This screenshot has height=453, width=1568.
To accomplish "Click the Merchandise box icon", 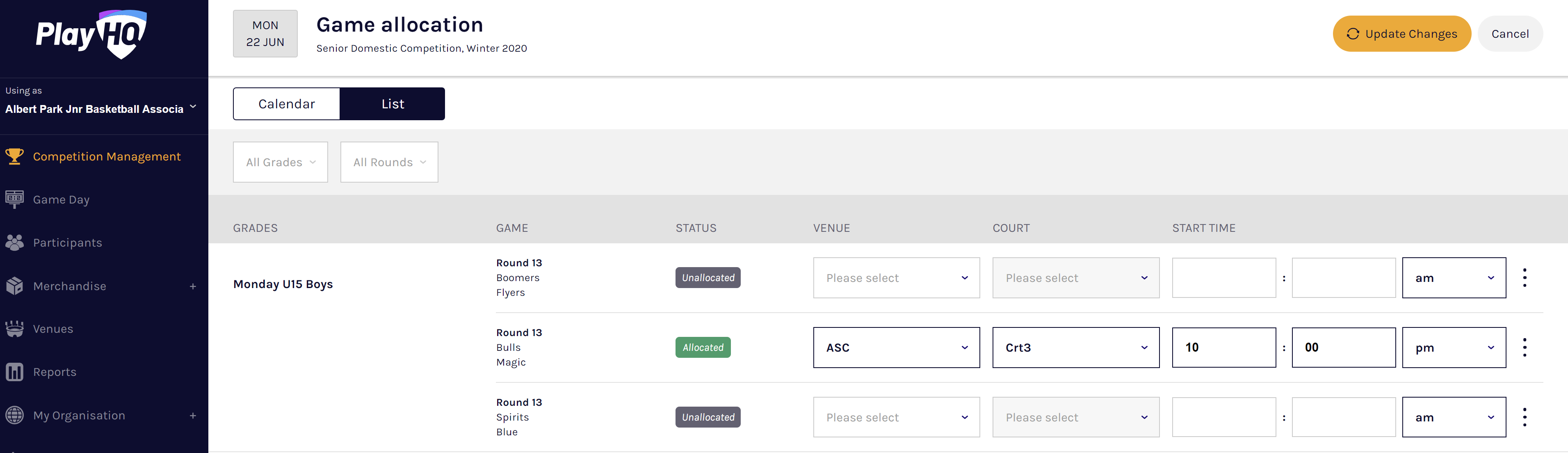I will 15,286.
